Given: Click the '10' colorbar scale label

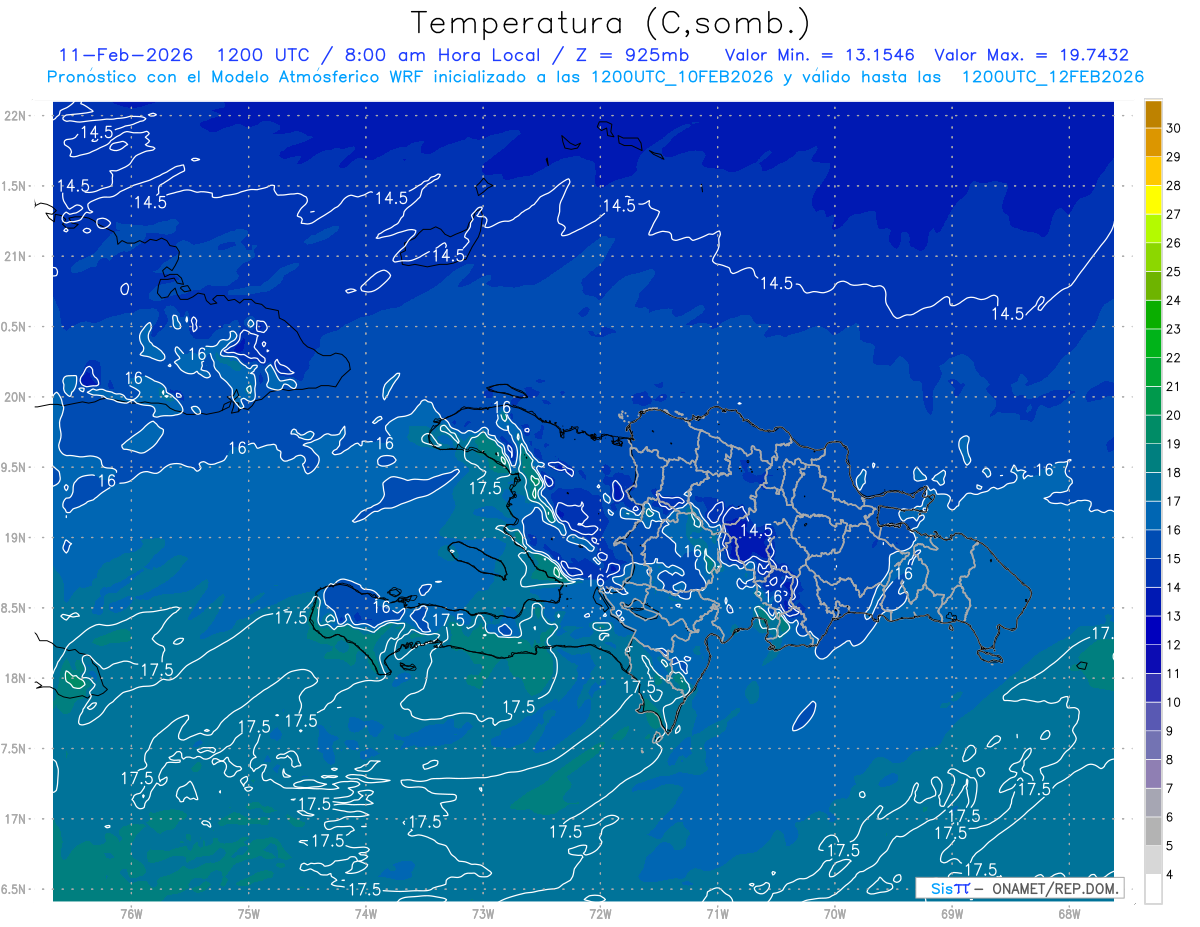Looking at the screenshot, I should (x=1173, y=702).
